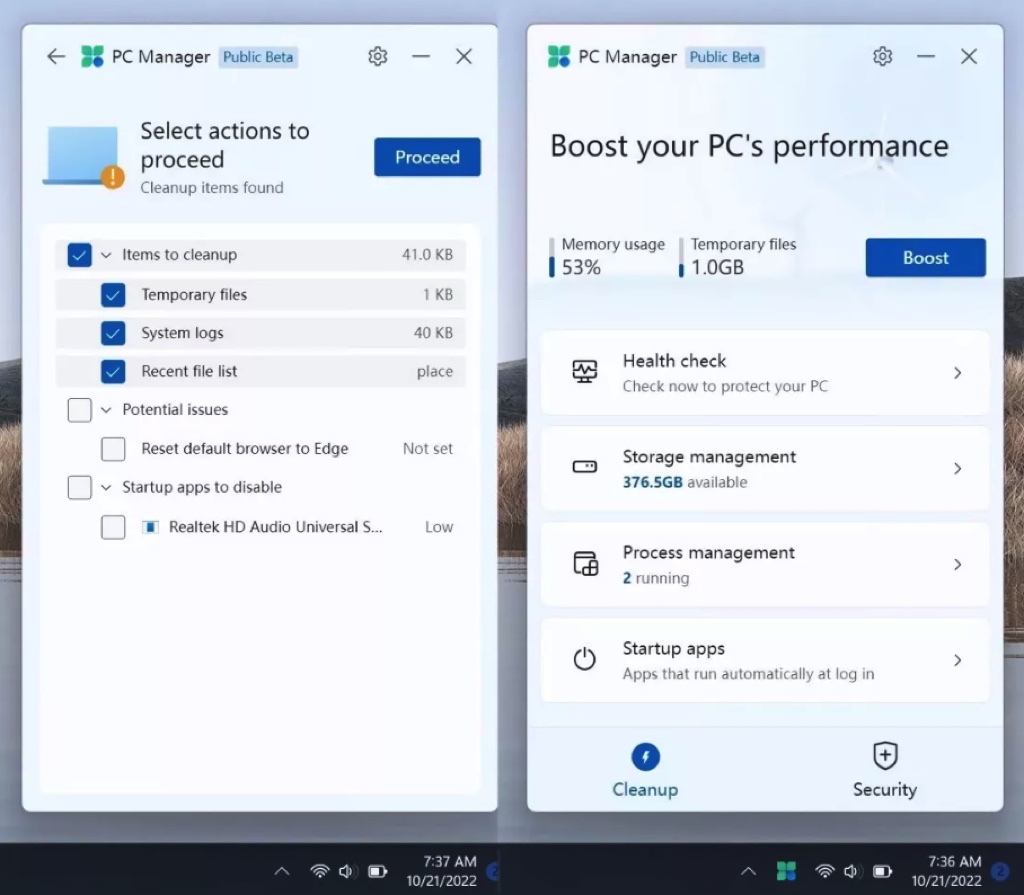Uncheck the Temporary files cleanup item
This screenshot has height=895, width=1024.
(x=113, y=294)
